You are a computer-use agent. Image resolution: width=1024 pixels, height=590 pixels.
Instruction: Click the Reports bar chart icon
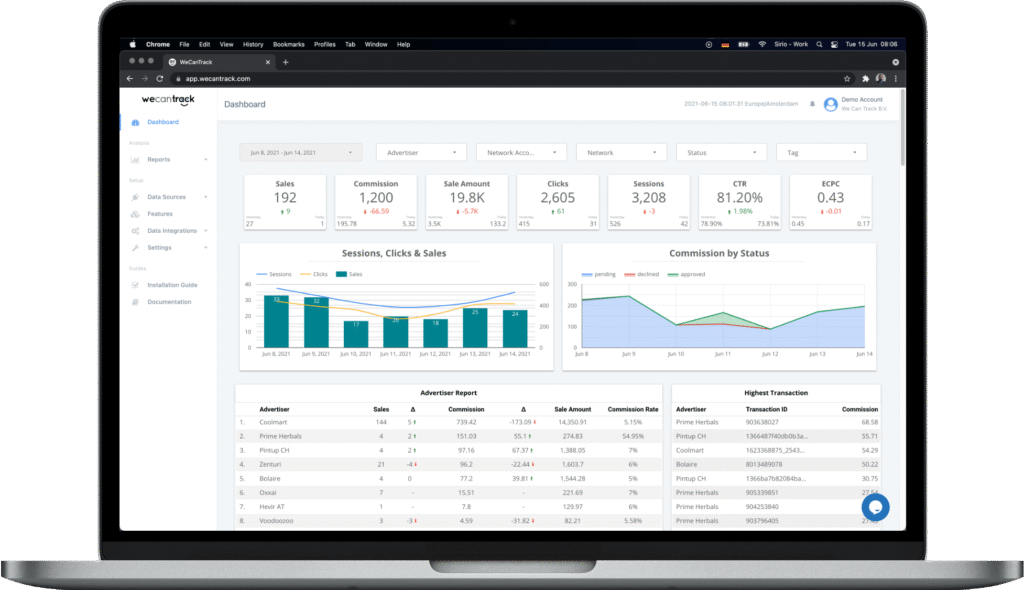click(135, 159)
